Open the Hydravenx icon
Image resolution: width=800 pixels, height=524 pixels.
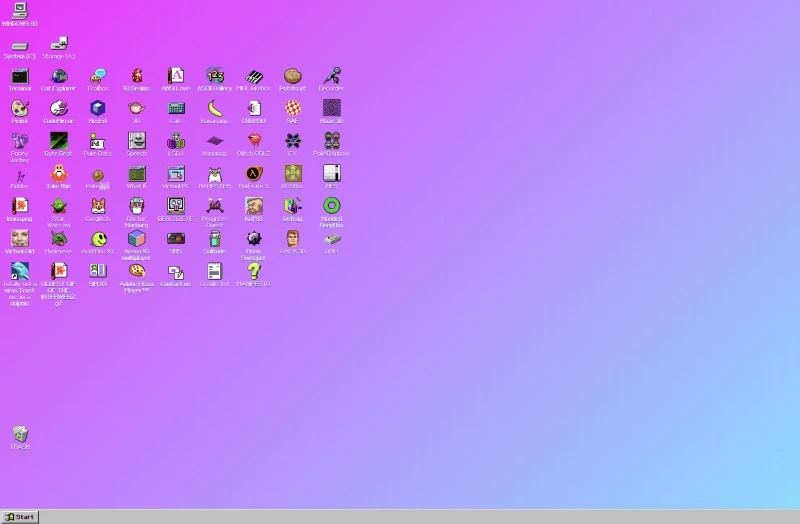[x=59, y=239]
